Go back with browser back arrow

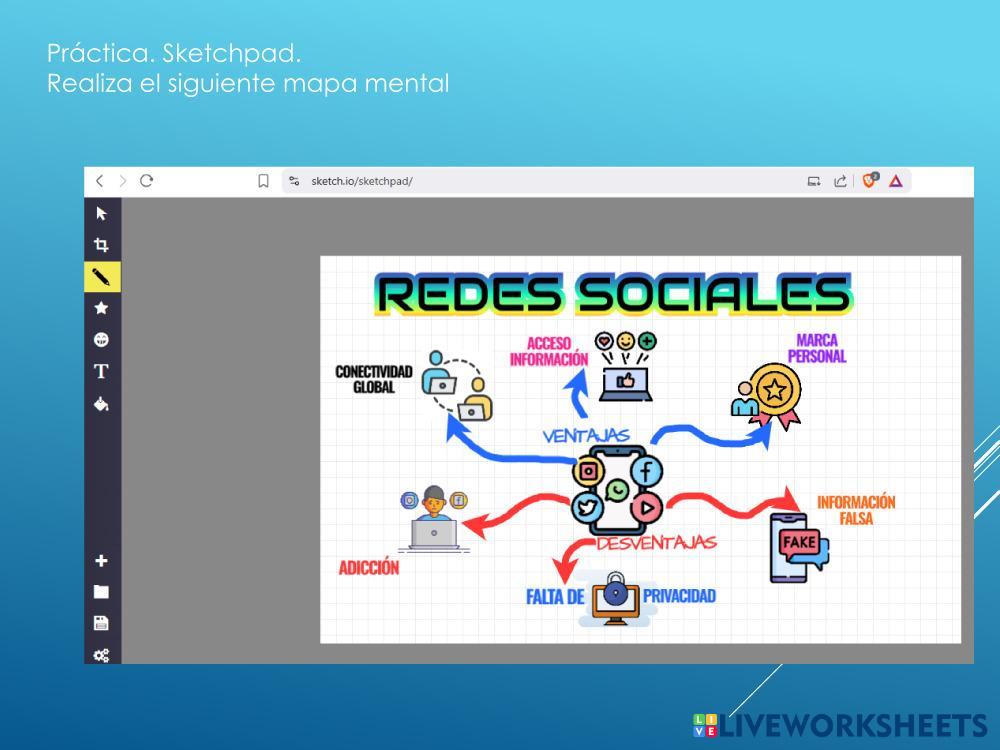99,181
